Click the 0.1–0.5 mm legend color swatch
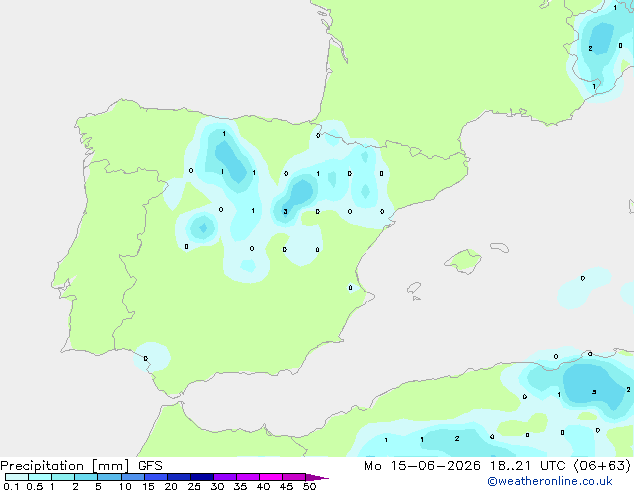Screen dimensions: 634x490 pyautogui.click(x=17, y=477)
